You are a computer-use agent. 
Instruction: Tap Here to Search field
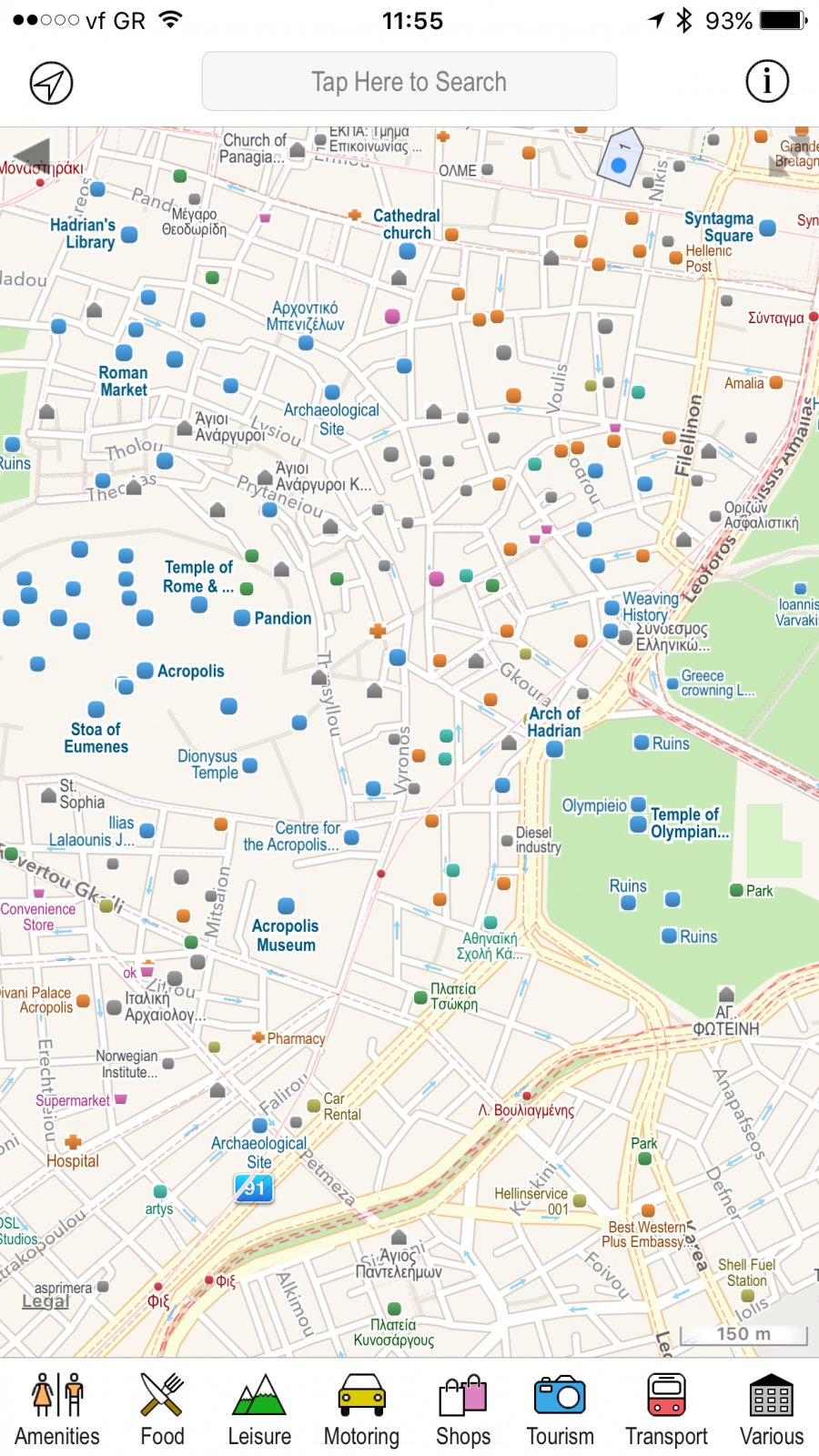coord(409,81)
